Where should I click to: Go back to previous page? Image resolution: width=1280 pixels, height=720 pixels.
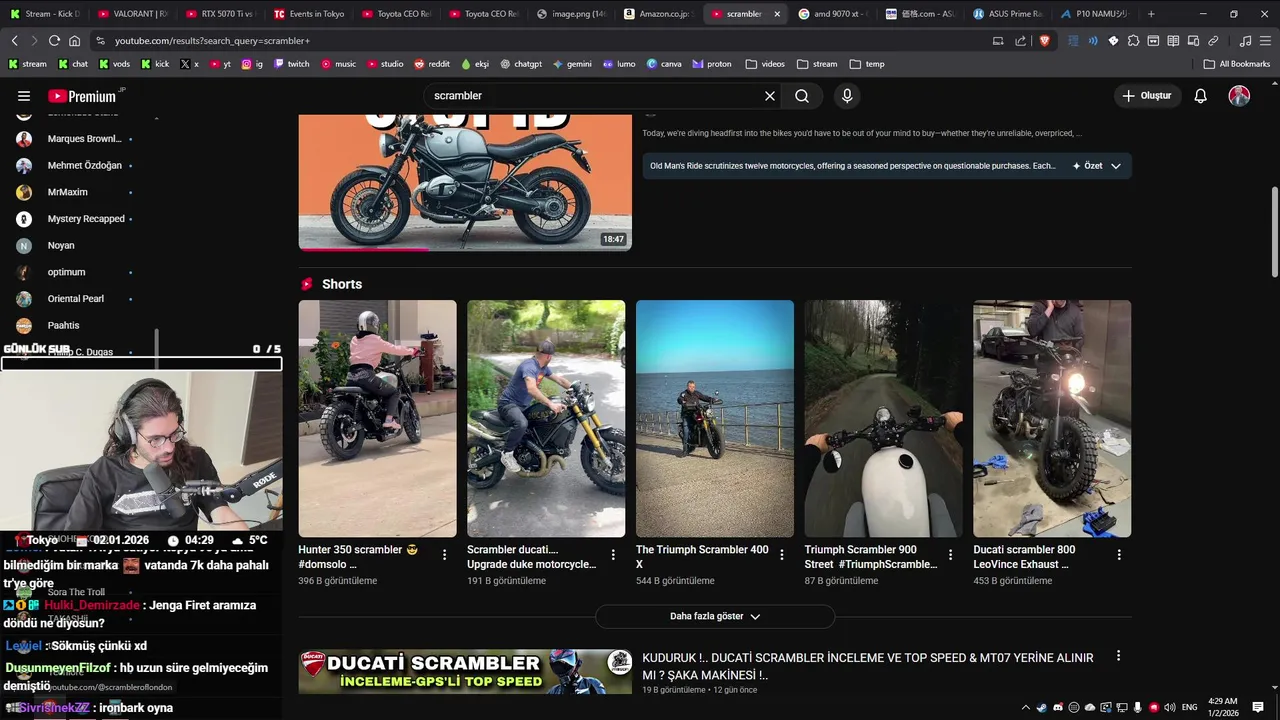(14, 41)
